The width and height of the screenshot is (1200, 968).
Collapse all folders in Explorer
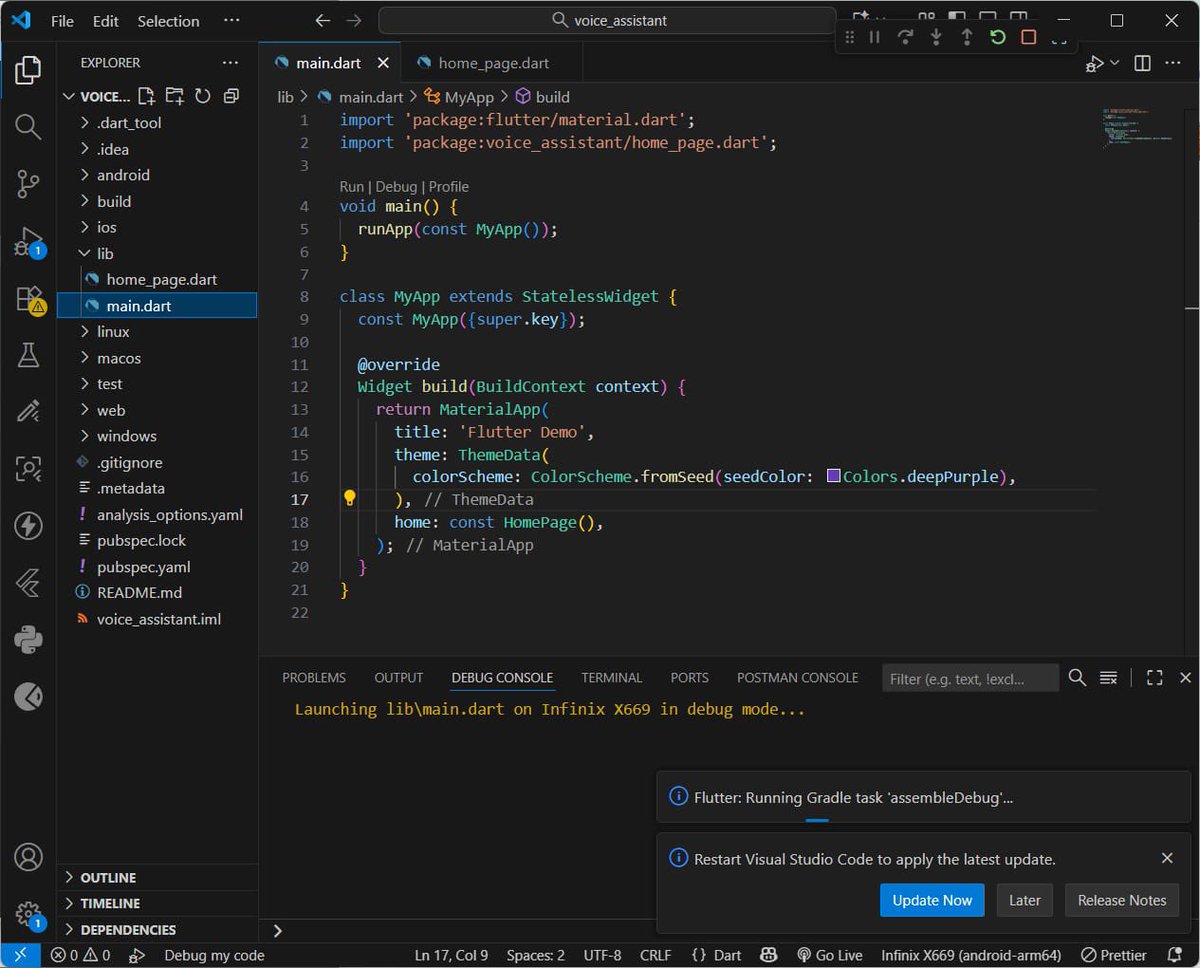tap(231, 97)
